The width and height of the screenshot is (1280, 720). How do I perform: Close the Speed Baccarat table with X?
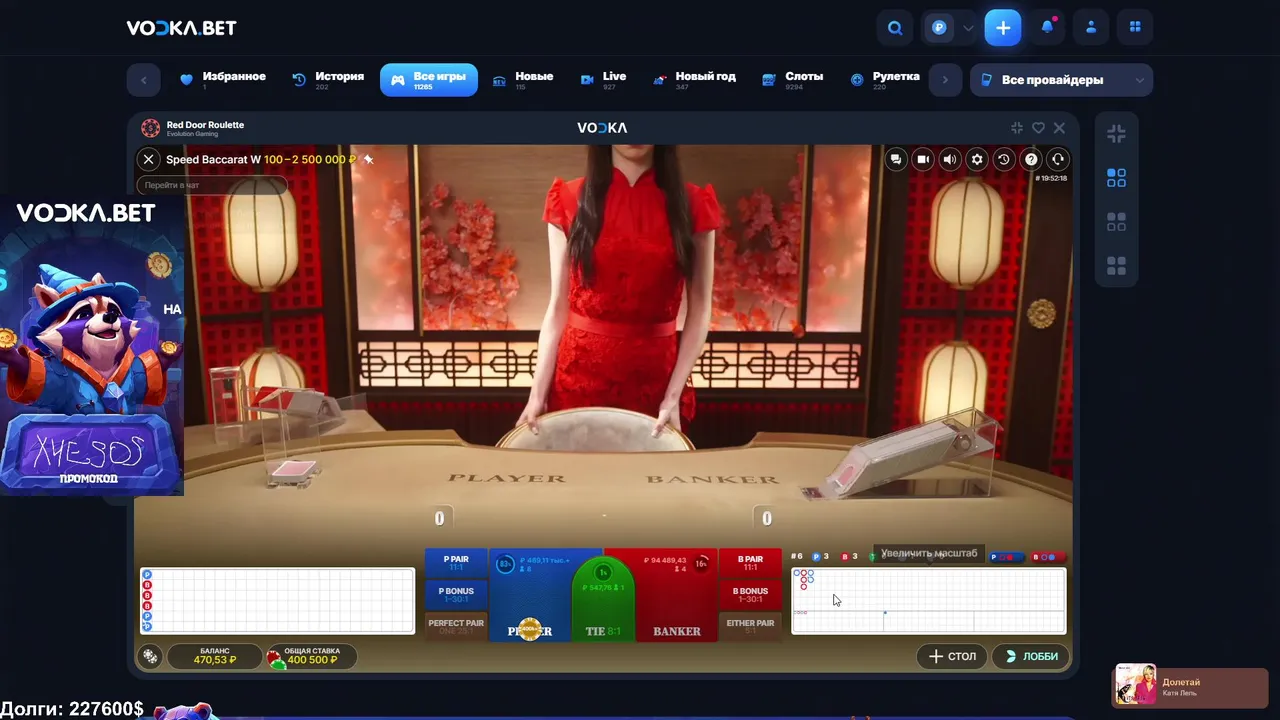click(x=148, y=159)
